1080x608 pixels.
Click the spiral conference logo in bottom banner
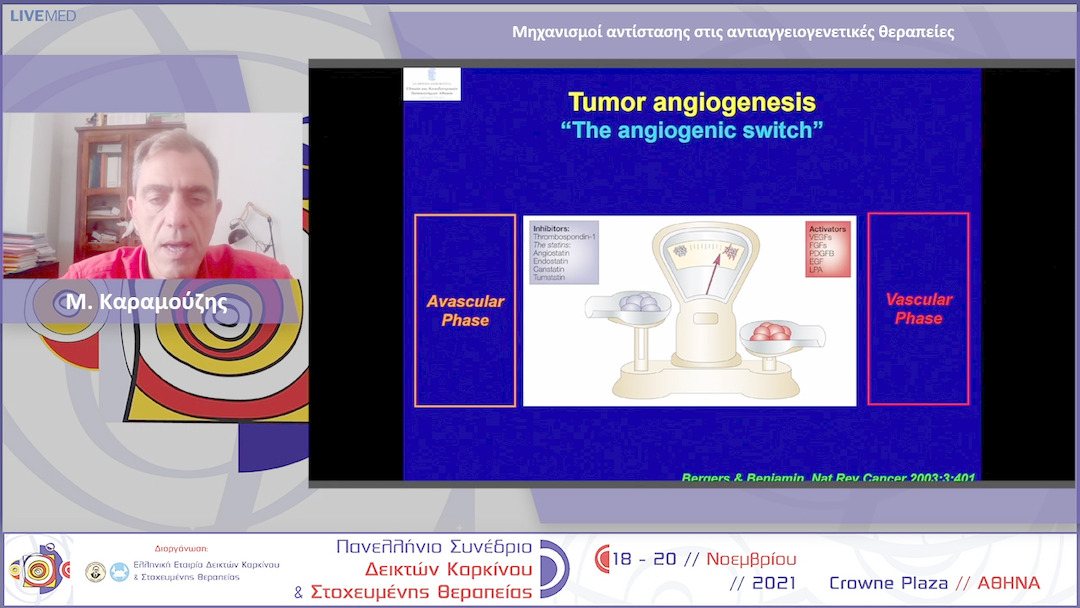39,570
